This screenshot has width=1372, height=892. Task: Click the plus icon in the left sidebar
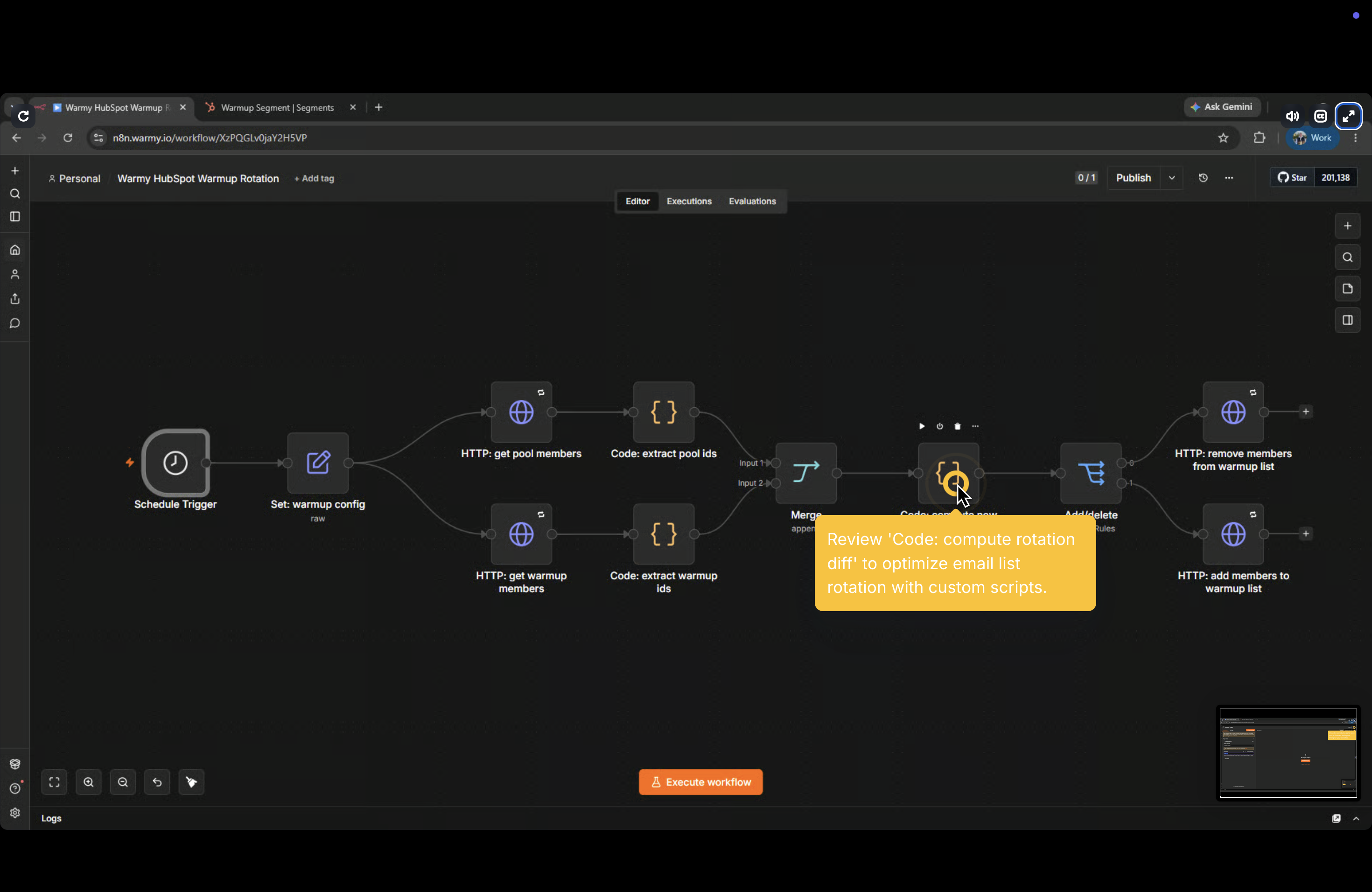[15, 171]
